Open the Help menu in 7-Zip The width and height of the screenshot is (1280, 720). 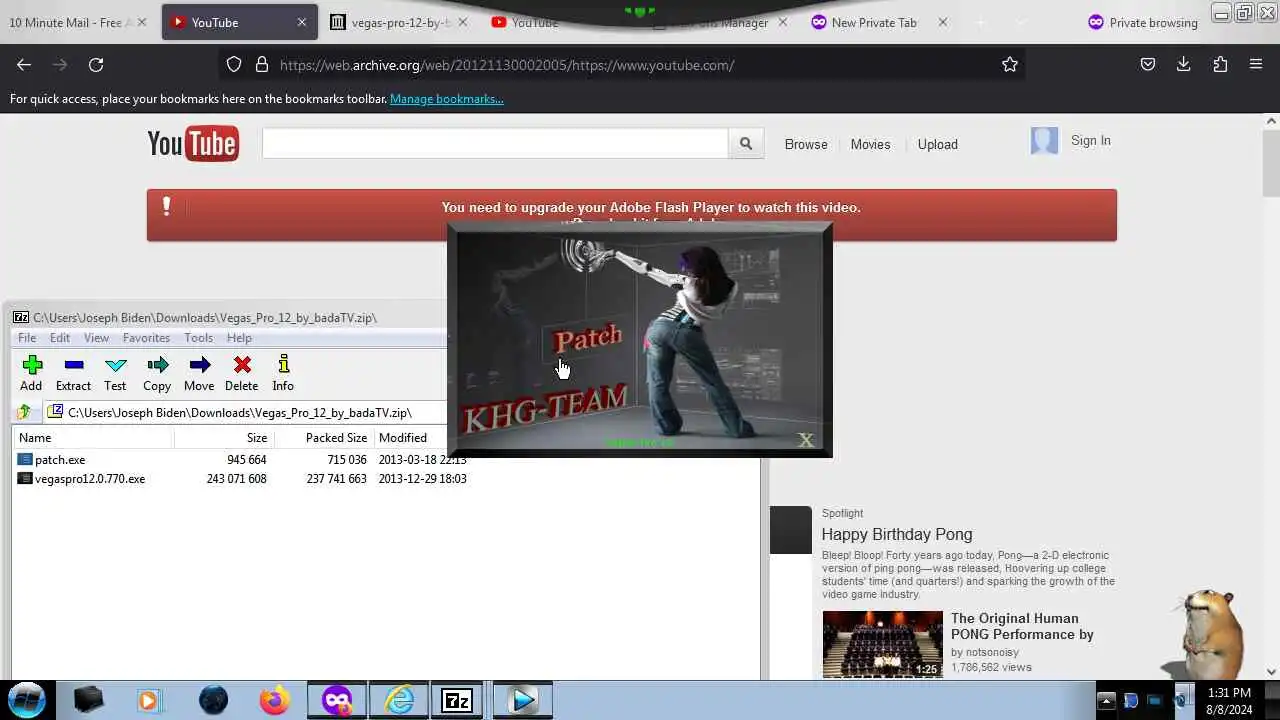pos(239,338)
